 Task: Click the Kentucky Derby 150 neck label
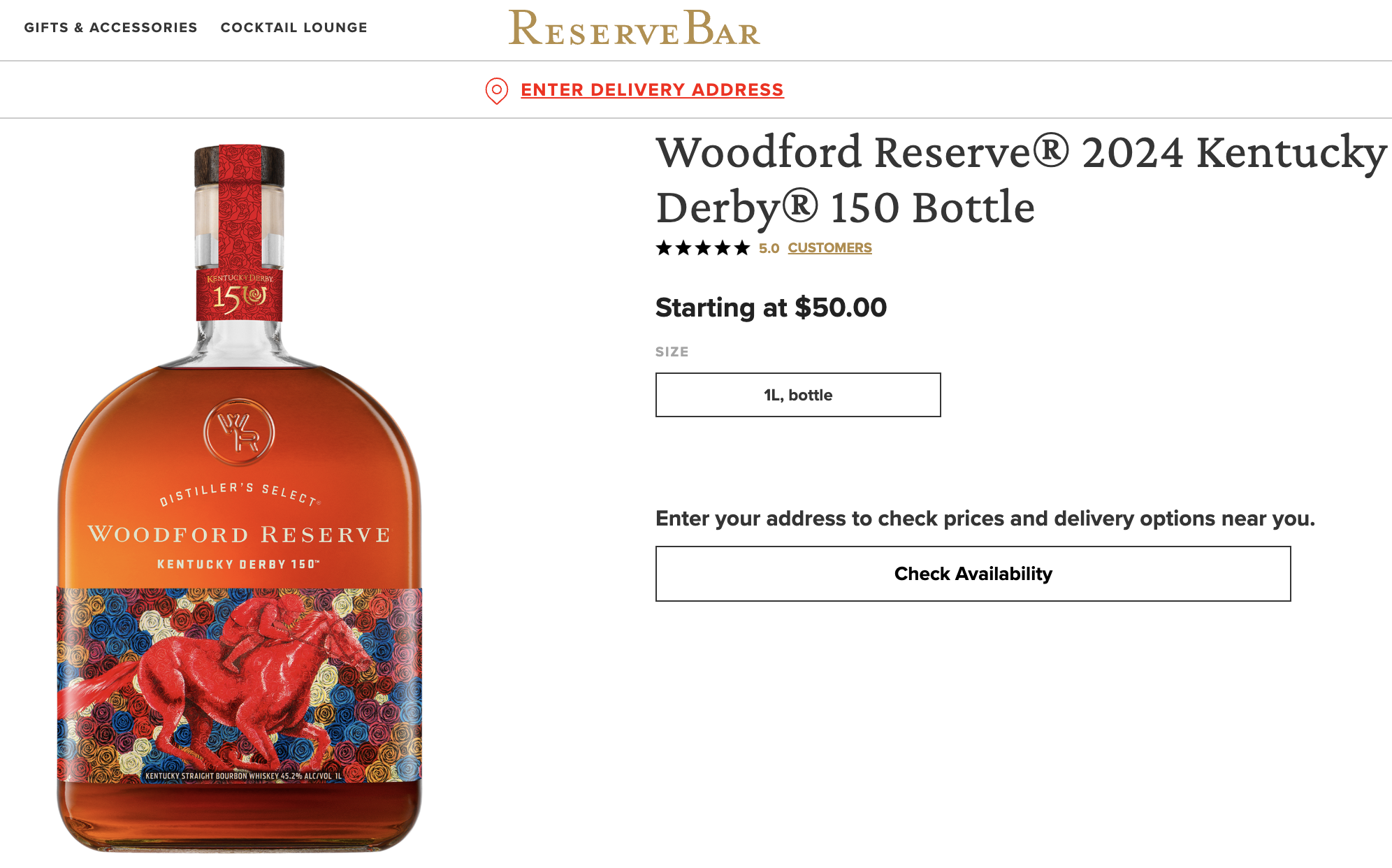pos(239,295)
